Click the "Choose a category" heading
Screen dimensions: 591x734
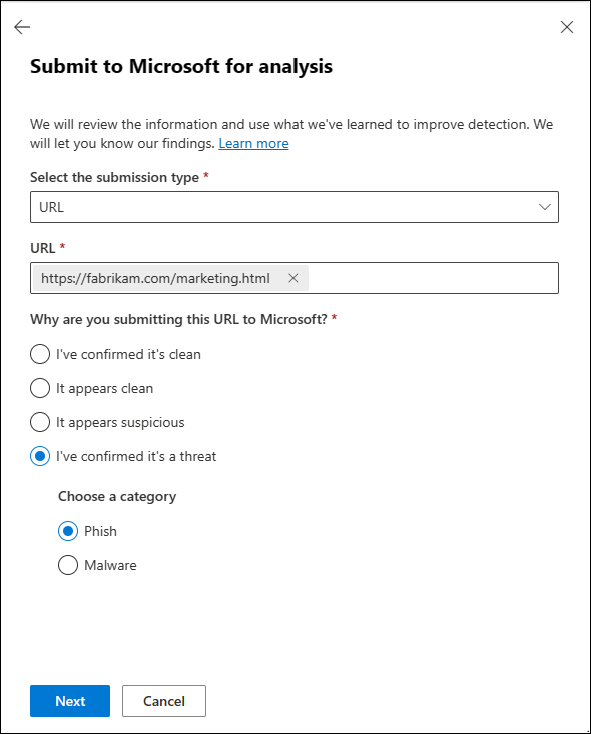point(117,497)
